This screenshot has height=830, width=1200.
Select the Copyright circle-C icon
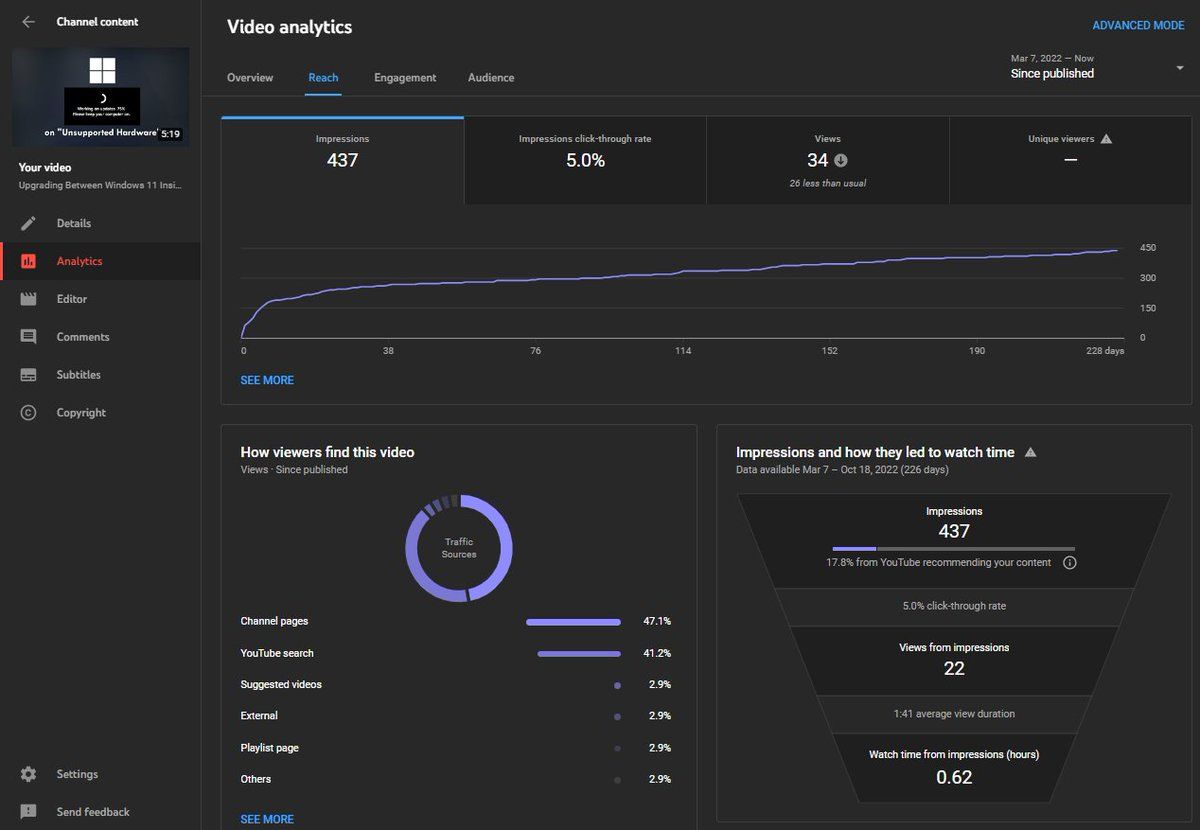tap(29, 413)
